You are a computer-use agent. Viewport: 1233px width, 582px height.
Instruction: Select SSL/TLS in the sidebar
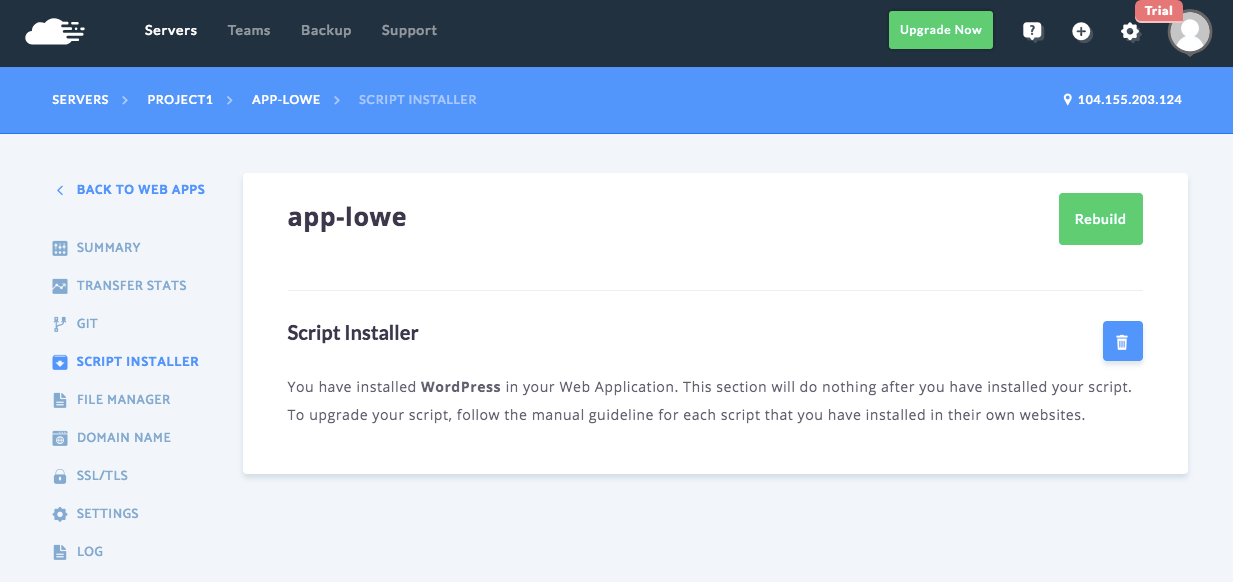click(x=102, y=476)
